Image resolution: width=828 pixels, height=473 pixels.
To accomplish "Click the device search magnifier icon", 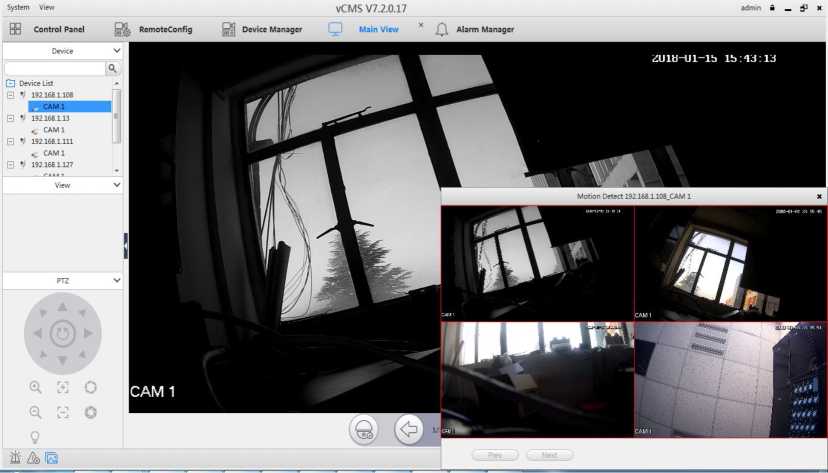I will (112, 68).
